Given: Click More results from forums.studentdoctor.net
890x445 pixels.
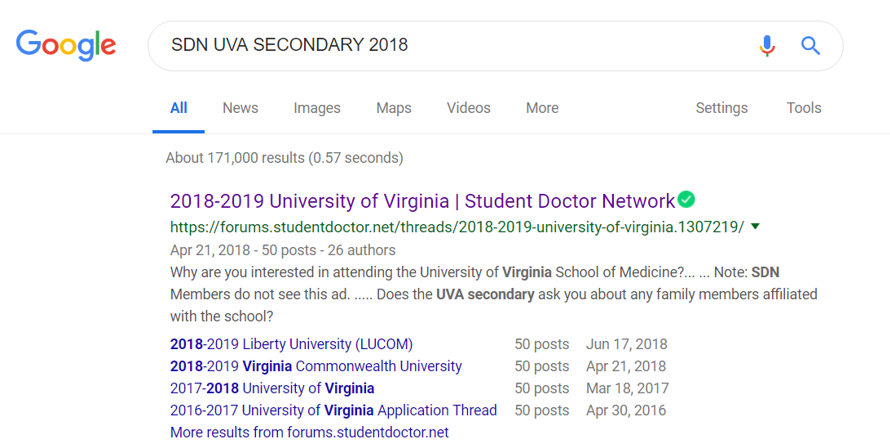Looking at the screenshot, I should pyautogui.click(x=309, y=432).
